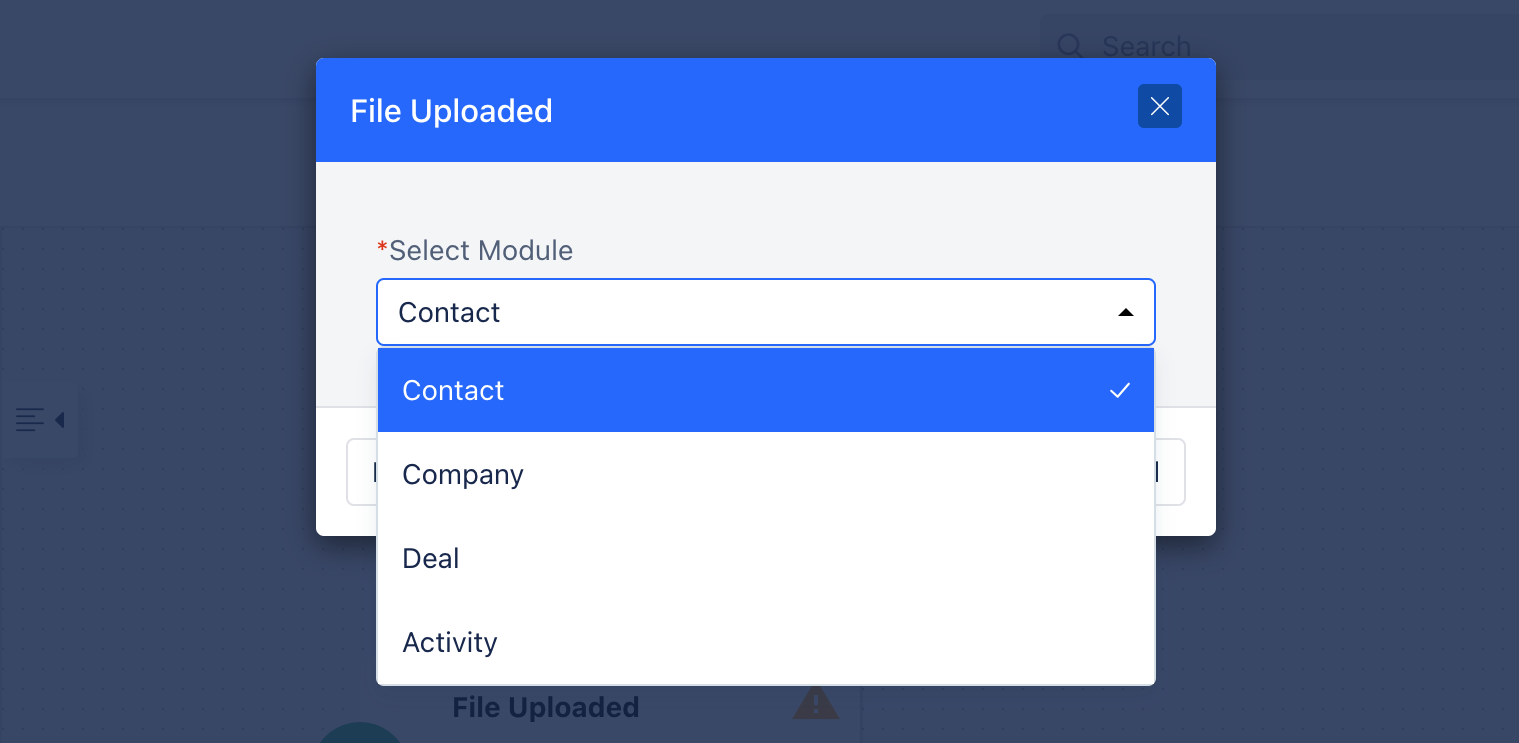Collapse the dropdown using the caret arrow
Screen dimensions: 1519x743
(1126, 313)
